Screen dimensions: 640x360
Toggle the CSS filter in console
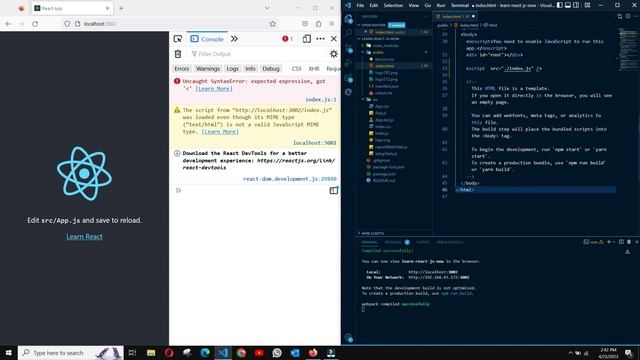[296, 69]
